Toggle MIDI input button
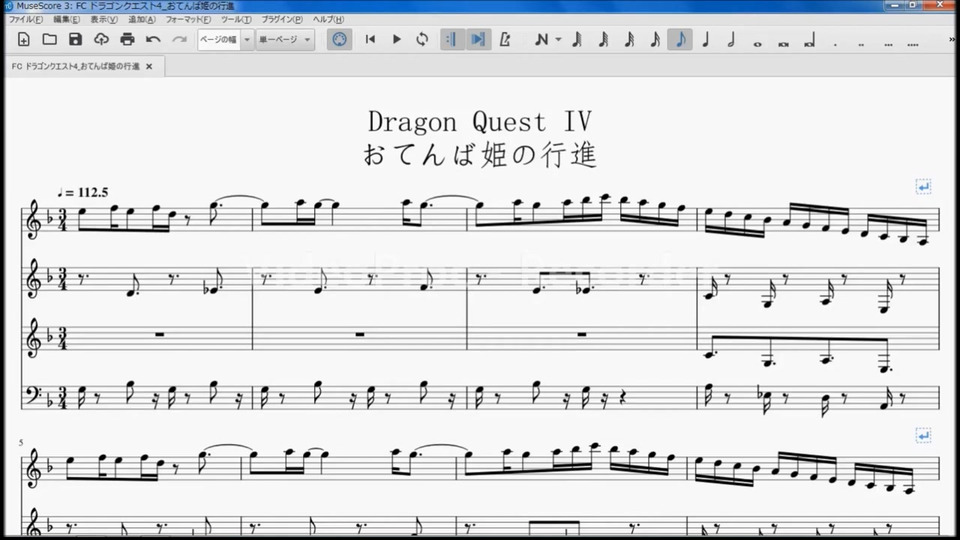This screenshot has height=540, width=960. (339, 40)
